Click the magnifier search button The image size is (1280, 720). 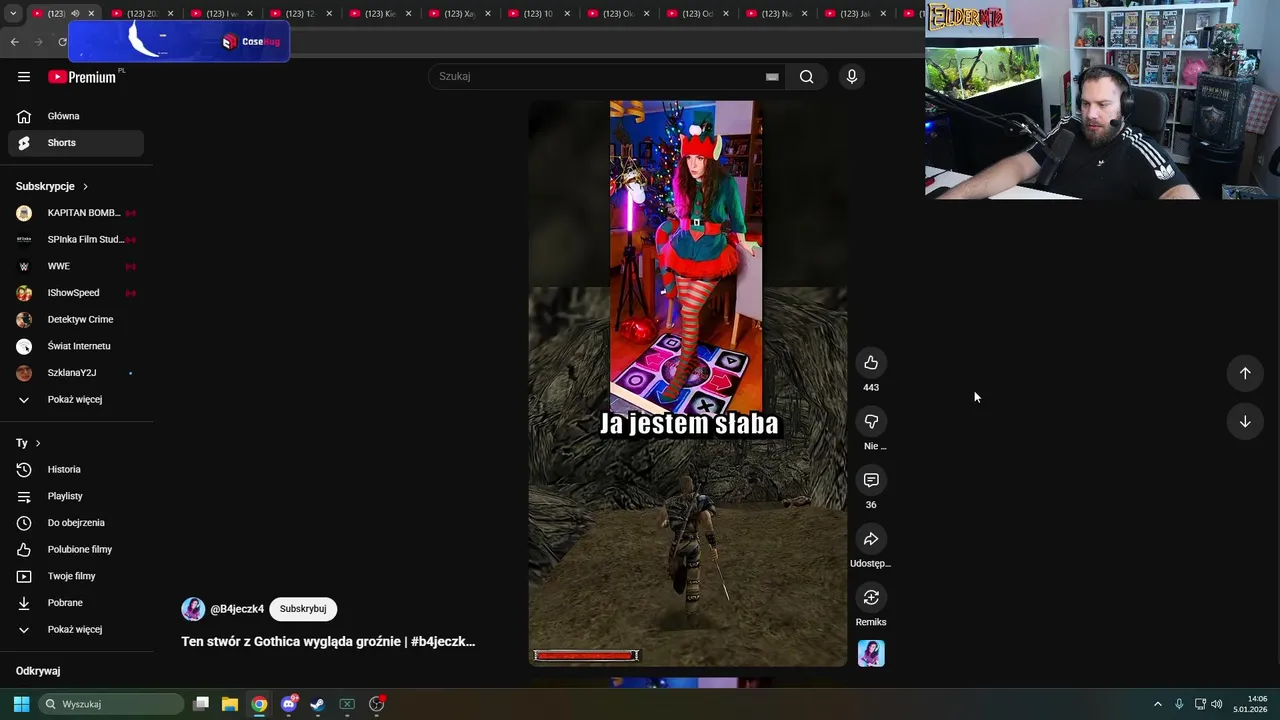[x=806, y=77]
